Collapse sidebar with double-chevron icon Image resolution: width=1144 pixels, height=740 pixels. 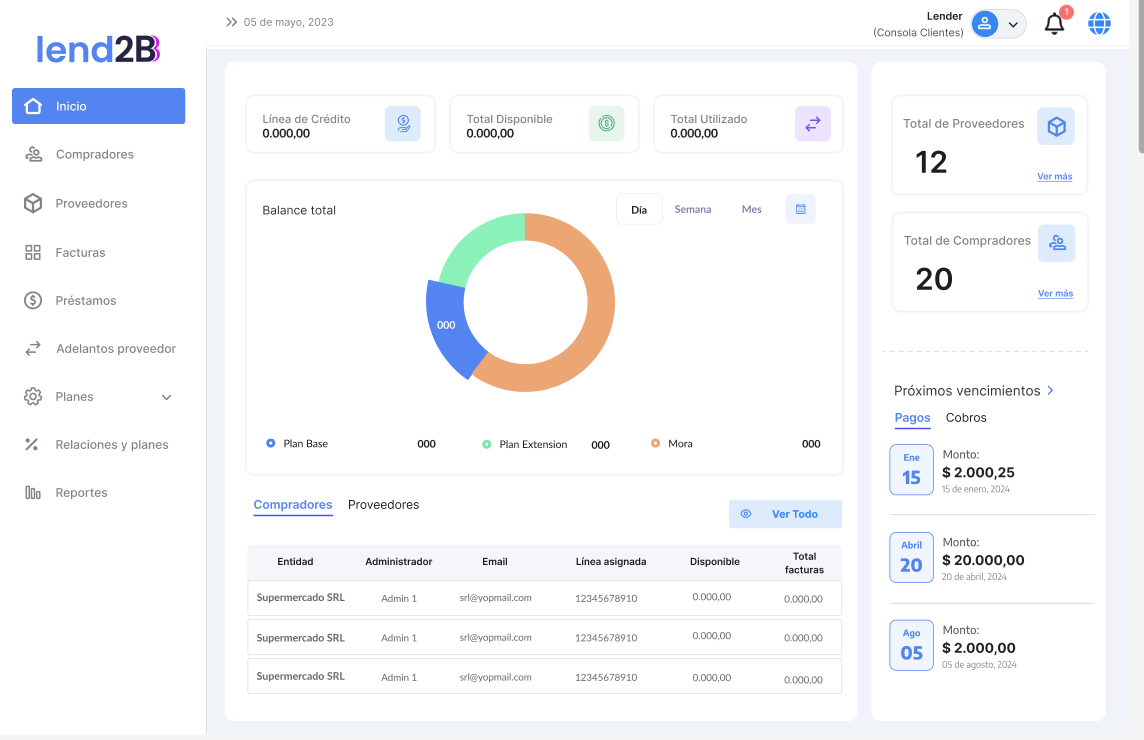(x=232, y=22)
